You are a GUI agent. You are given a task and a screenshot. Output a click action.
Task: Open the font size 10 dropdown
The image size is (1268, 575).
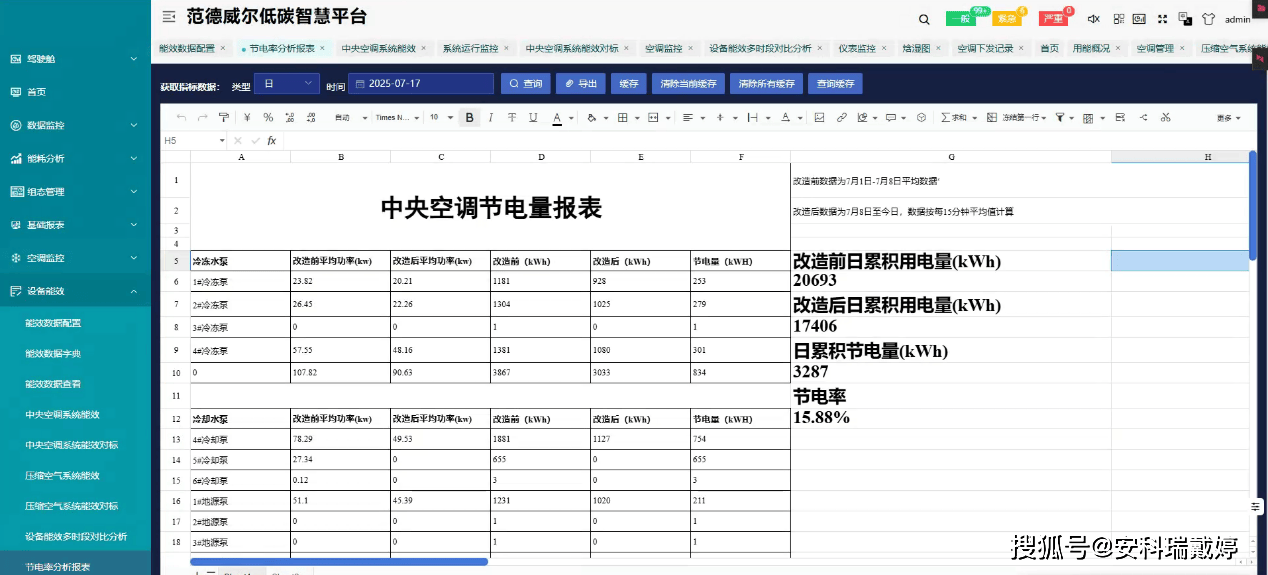coord(441,118)
